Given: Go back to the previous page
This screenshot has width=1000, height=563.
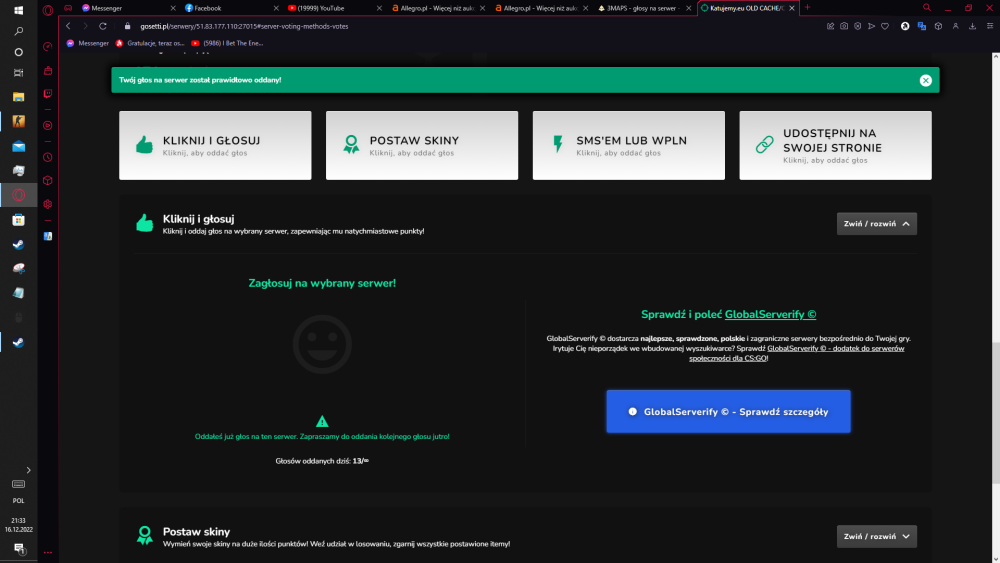Looking at the screenshot, I should pos(68,26).
